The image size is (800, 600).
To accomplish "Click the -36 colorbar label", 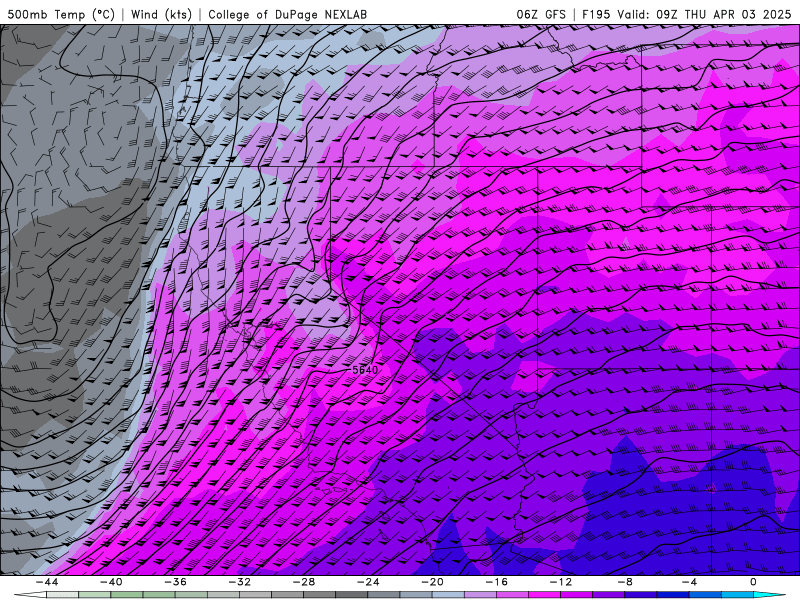I will (176, 582).
